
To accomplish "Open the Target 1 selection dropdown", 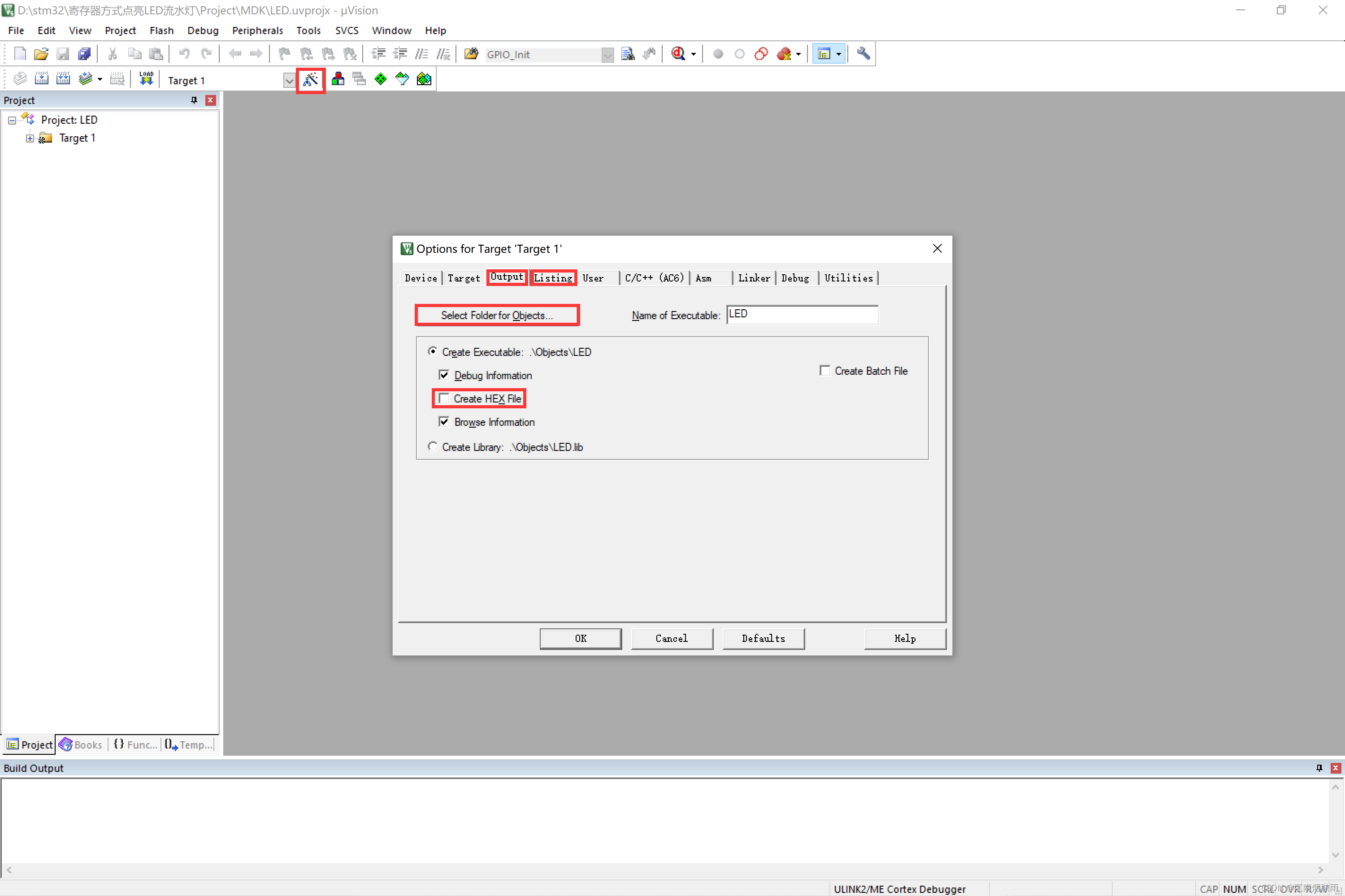I will pos(289,81).
